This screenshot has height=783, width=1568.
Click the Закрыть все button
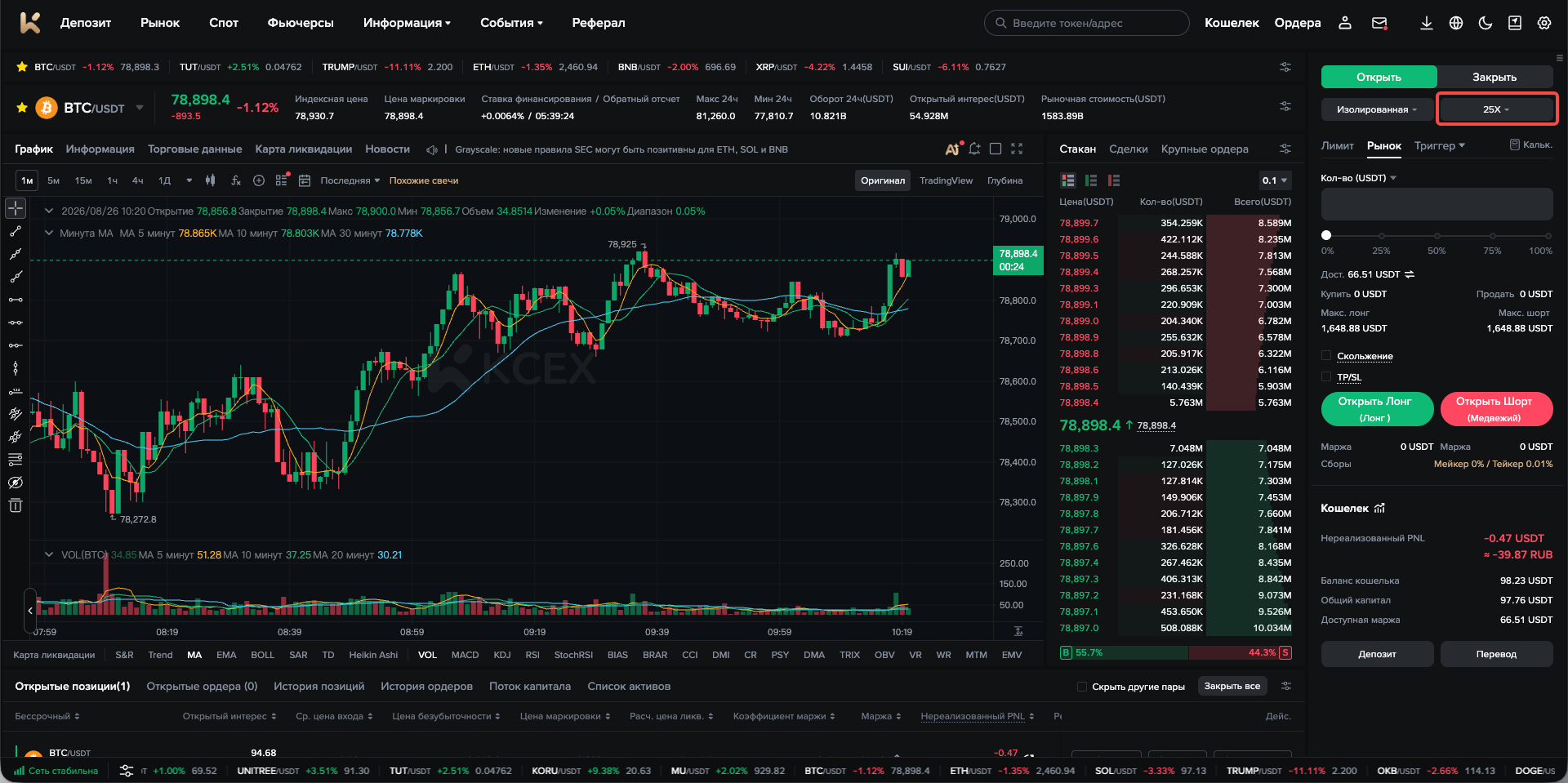(1232, 686)
